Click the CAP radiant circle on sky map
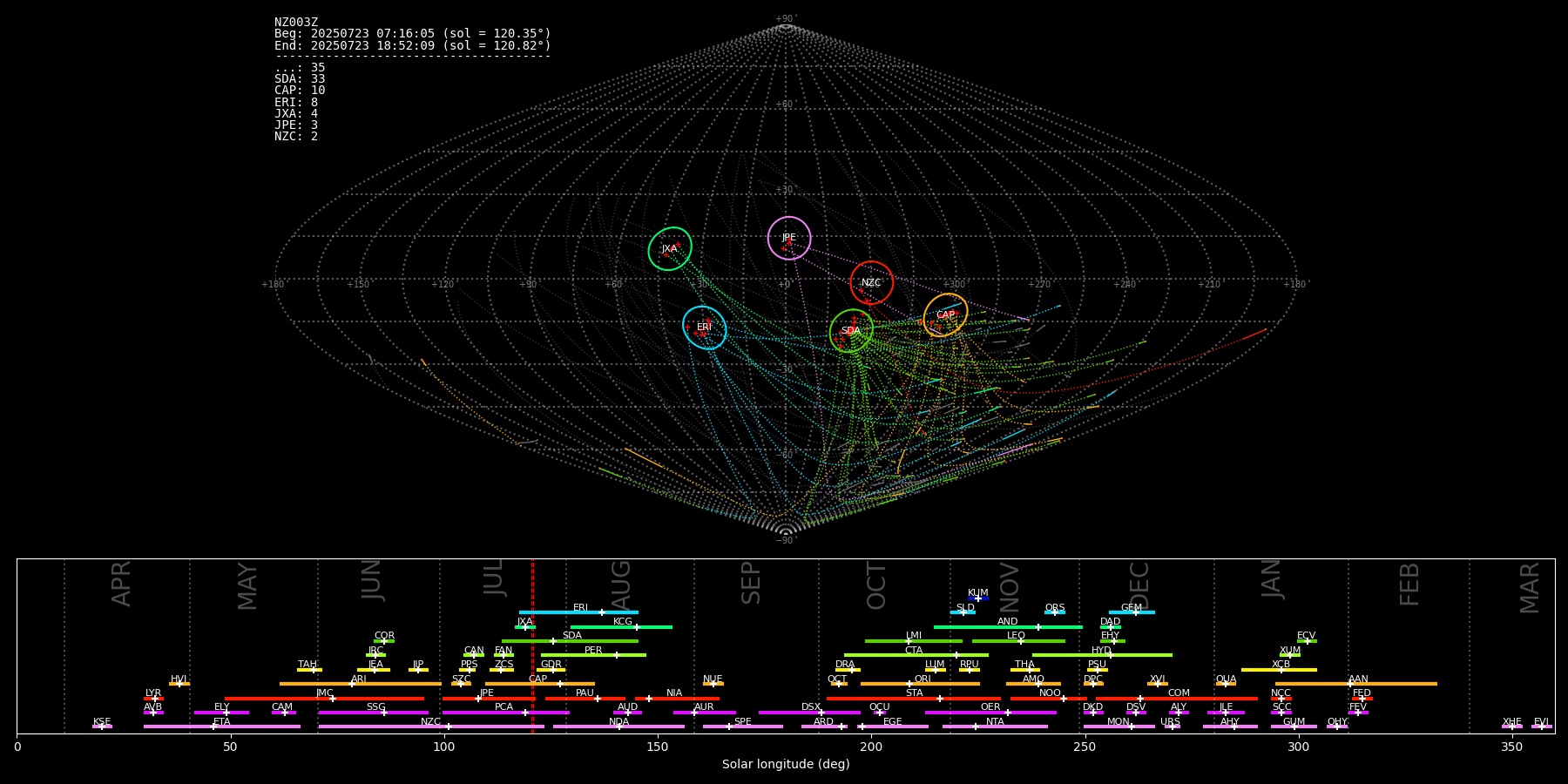This screenshot has height=784, width=1568. coord(946,315)
